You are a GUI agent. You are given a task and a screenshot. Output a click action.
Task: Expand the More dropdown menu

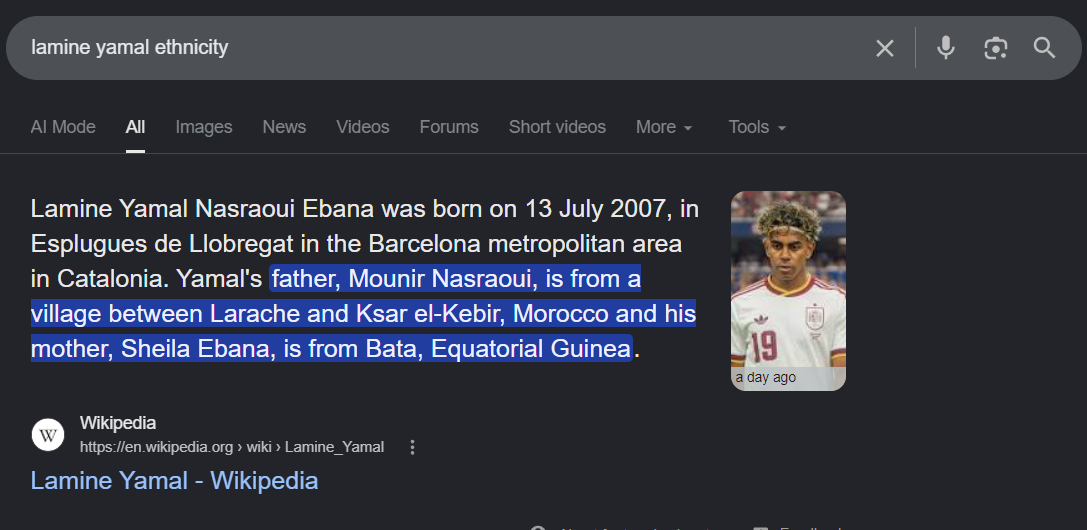click(x=664, y=127)
